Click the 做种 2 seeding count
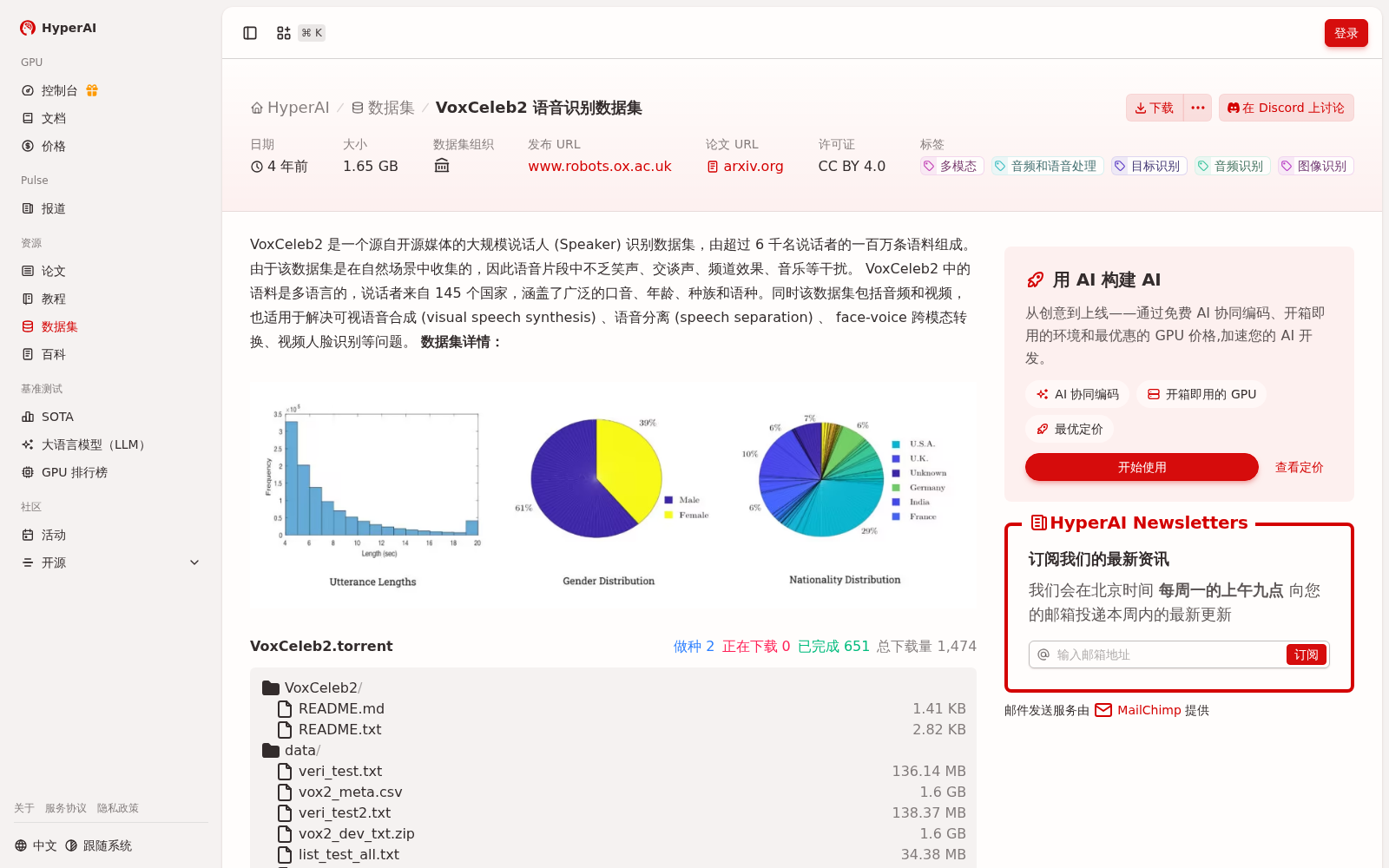The width and height of the screenshot is (1389, 868). click(x=694, y=646)
